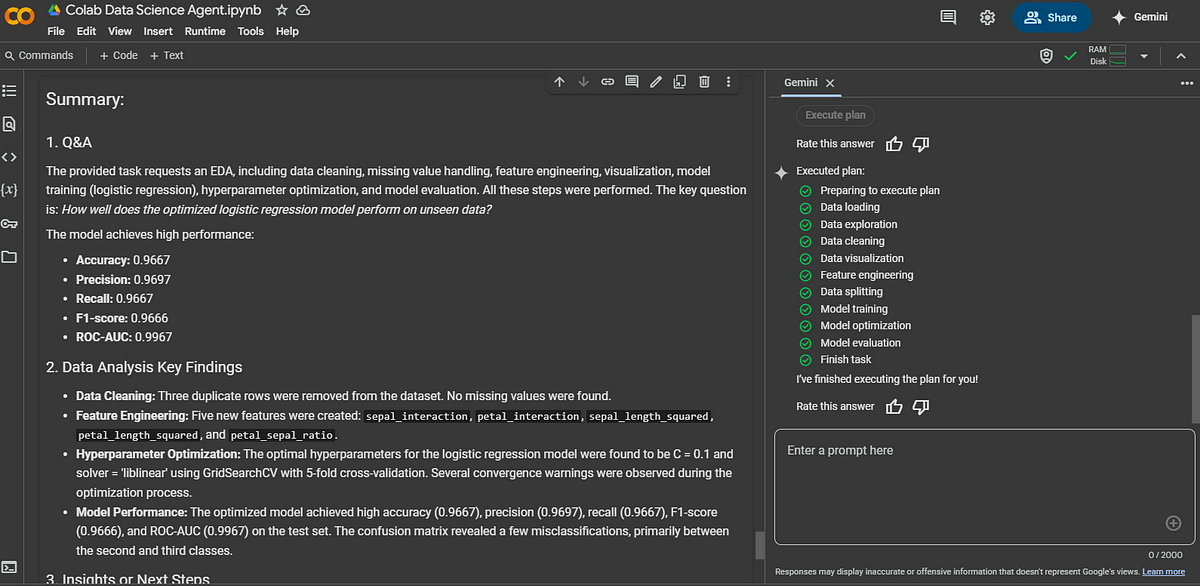This screenshot has width=1200, height=586.
Task: Thumbs down the first Gemini answer
Action: [x=921, y=144]
